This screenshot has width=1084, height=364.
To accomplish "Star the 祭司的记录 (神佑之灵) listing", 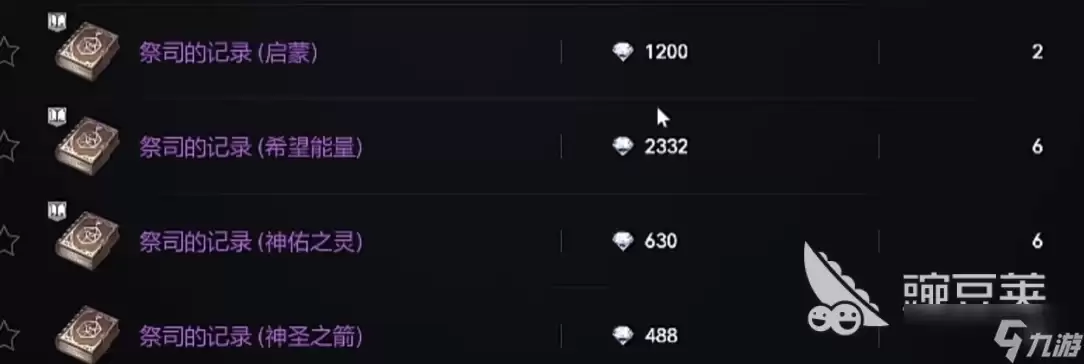I will point(7,240).
